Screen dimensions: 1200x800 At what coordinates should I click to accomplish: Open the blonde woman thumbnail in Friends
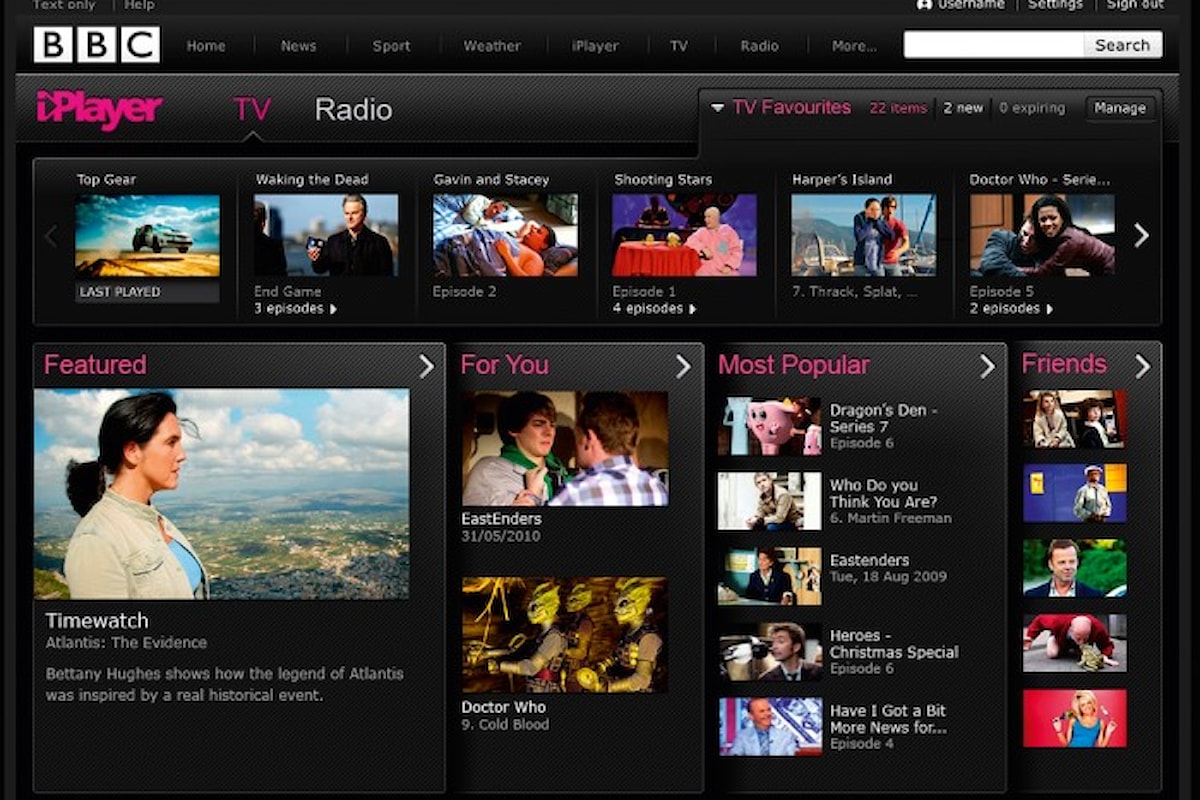1075,718
